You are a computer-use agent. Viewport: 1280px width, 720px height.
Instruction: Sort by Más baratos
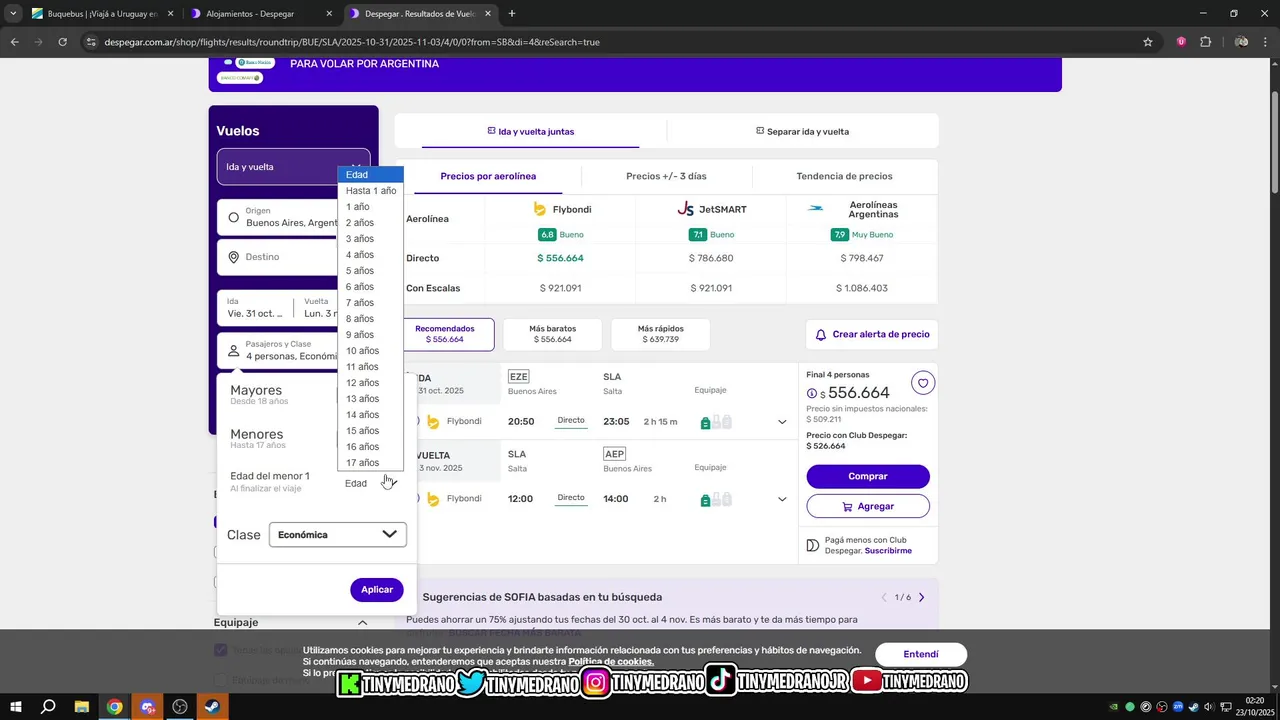pos(552,334)
